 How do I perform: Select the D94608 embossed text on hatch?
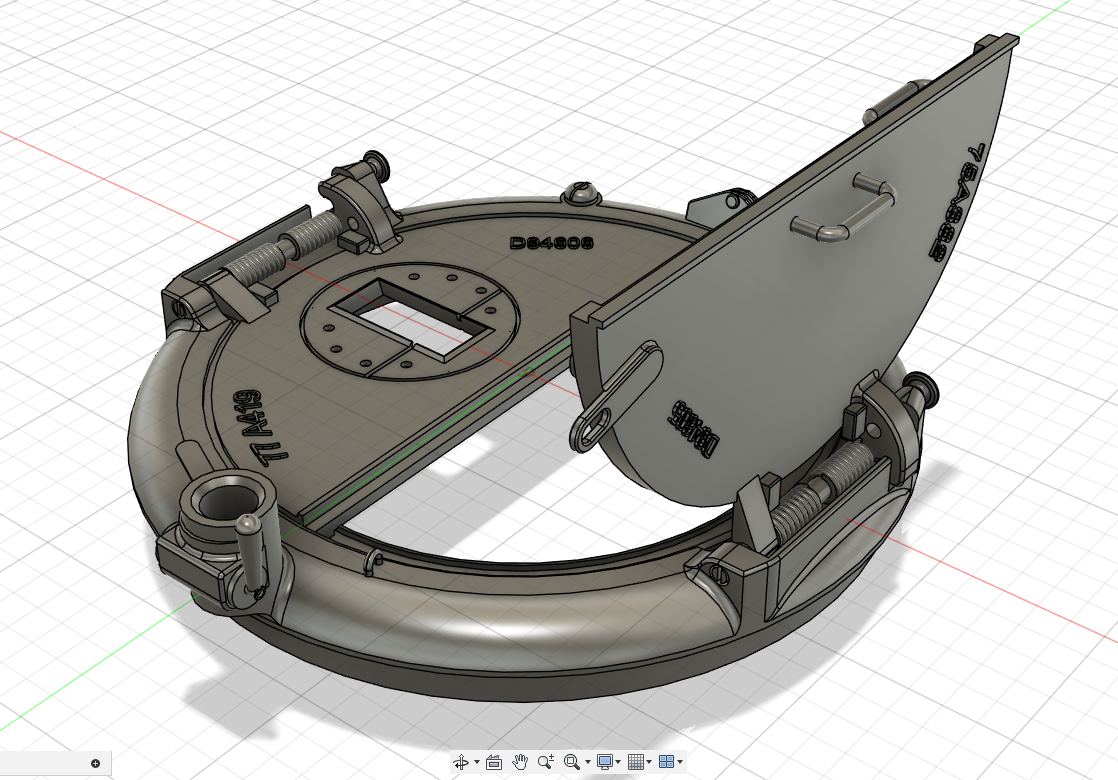552,243
